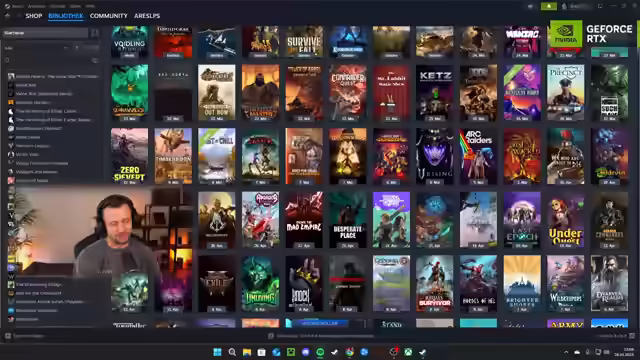Screen dimensions: 640x360
Task: Switch to the SHOP tab
Action: pyautogui.click(x=34, y=16)
